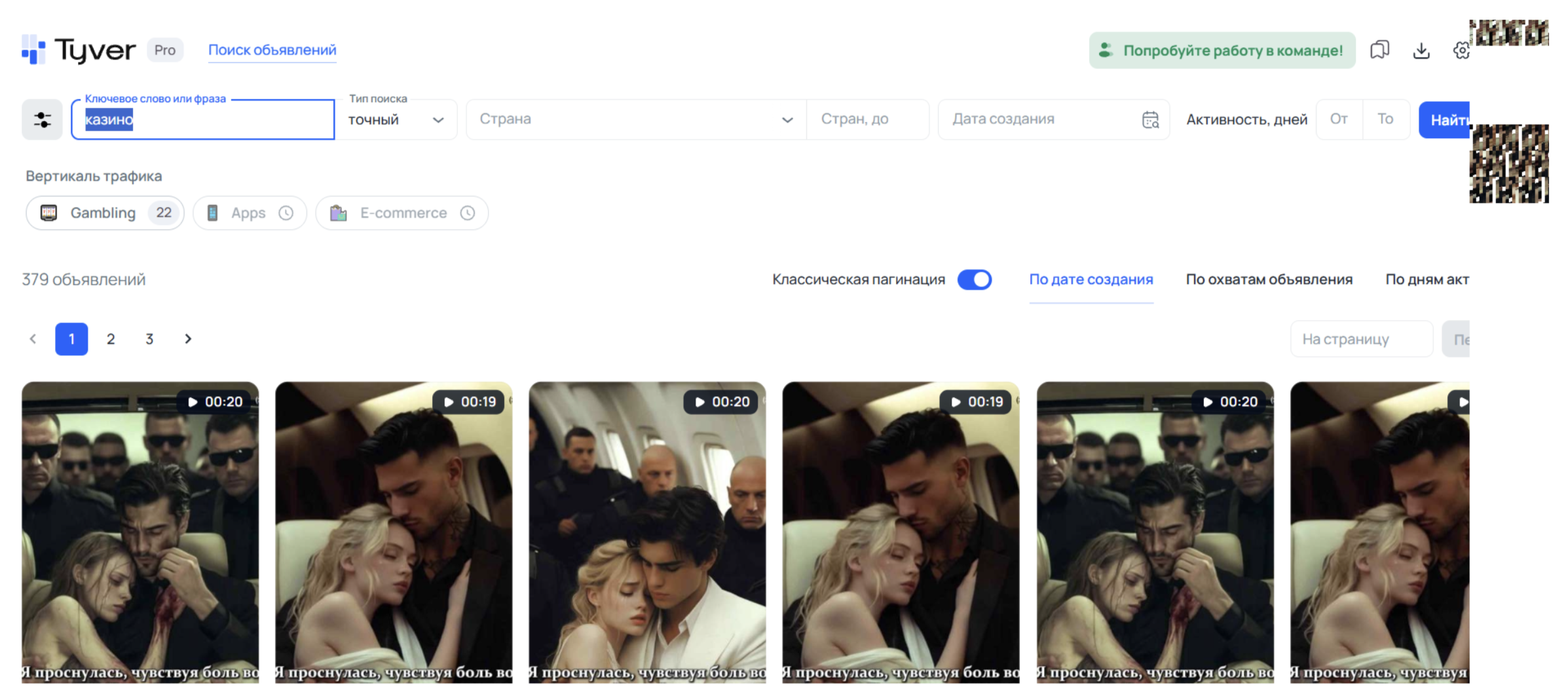Click the Попробуйте работу в команде button

coord(1222,50)
